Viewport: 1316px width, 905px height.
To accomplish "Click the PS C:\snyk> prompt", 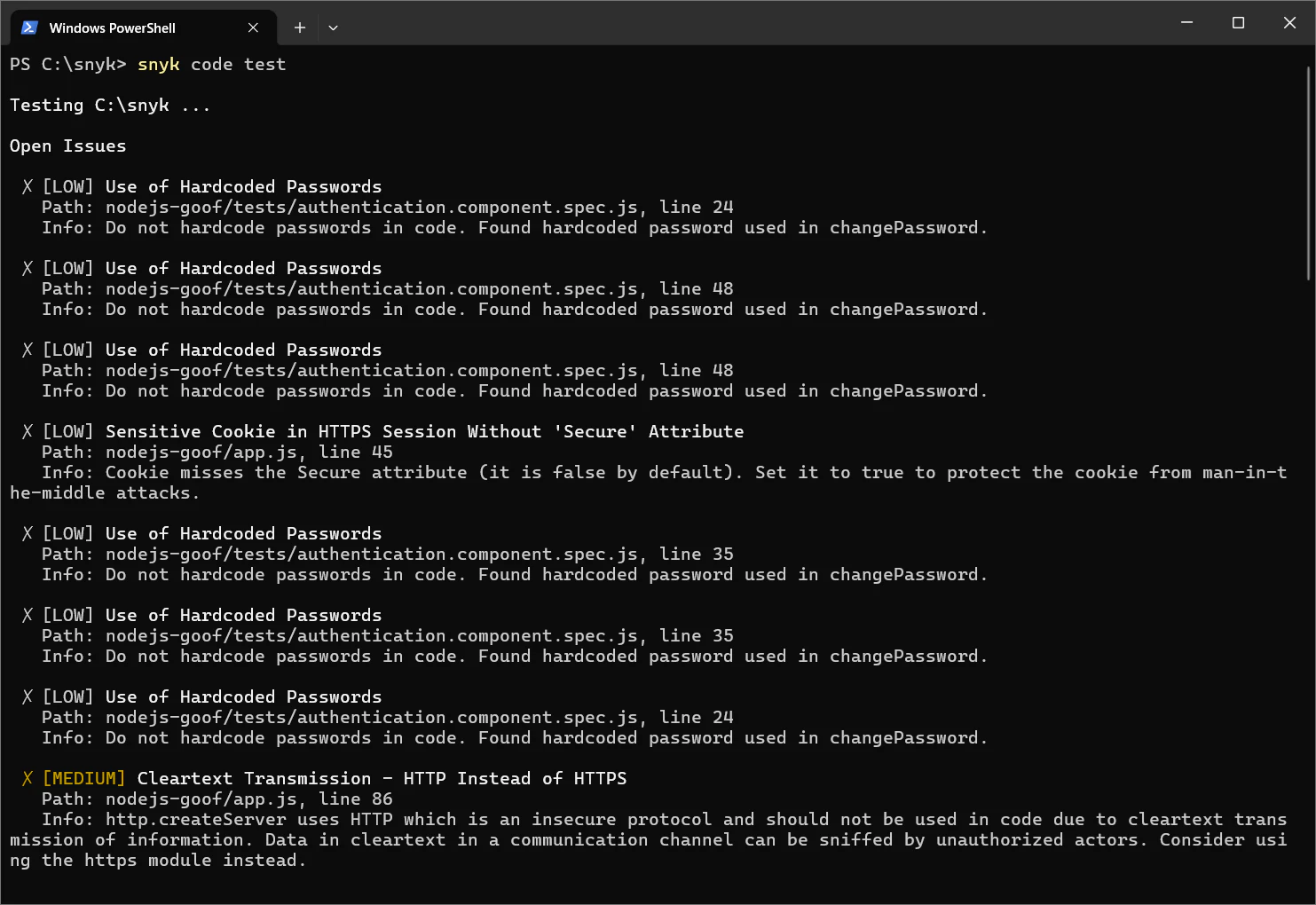I will click(68, 65).
